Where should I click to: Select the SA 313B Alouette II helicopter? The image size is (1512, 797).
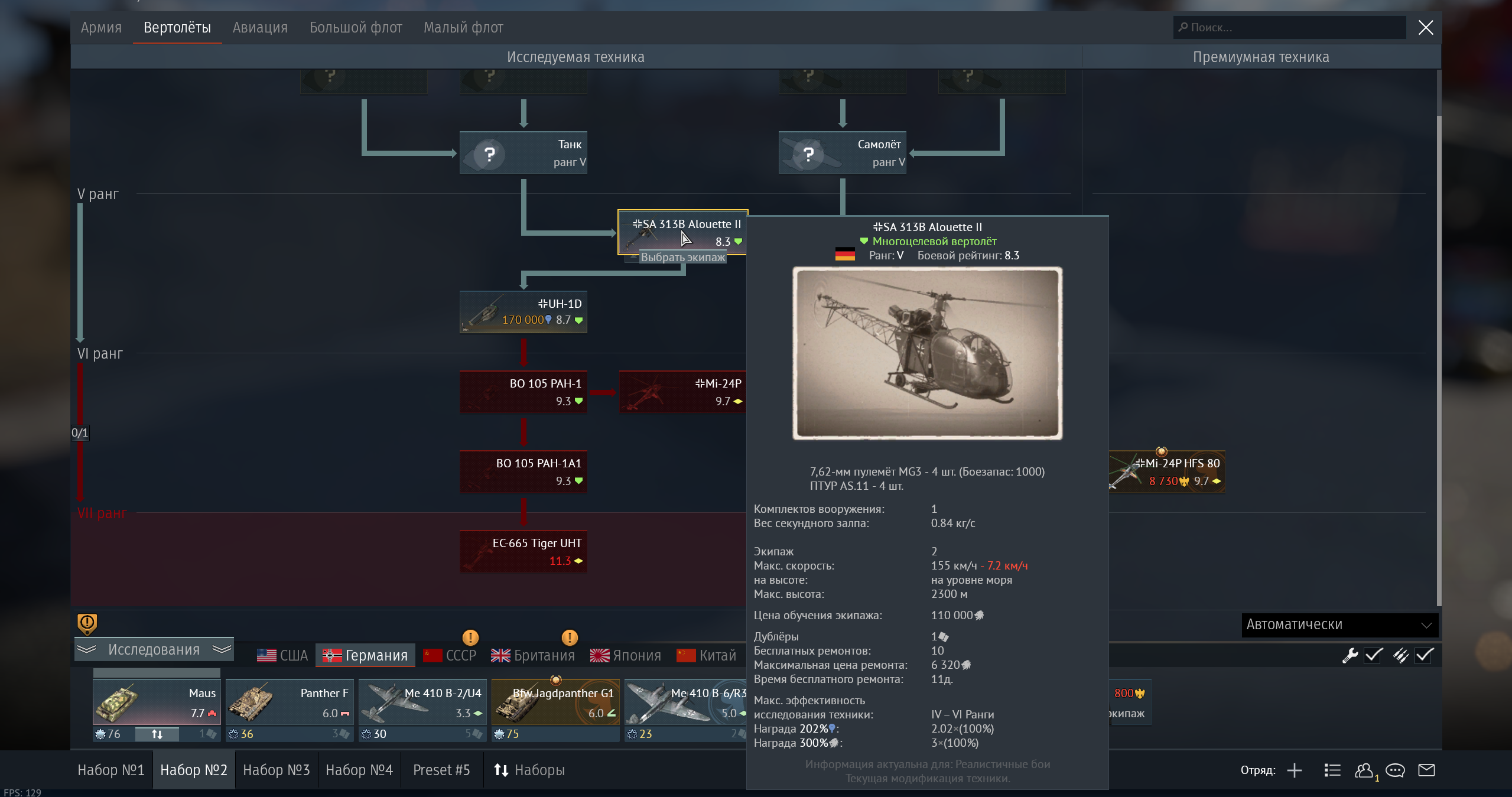[x=683, y=232]
